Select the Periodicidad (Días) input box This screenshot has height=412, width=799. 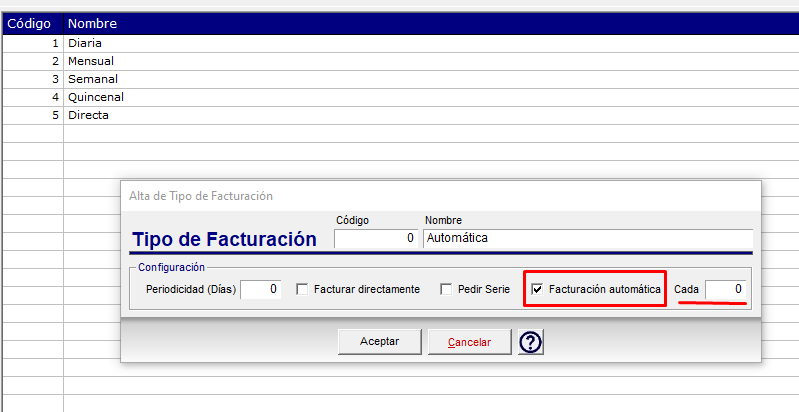point(260,289)
